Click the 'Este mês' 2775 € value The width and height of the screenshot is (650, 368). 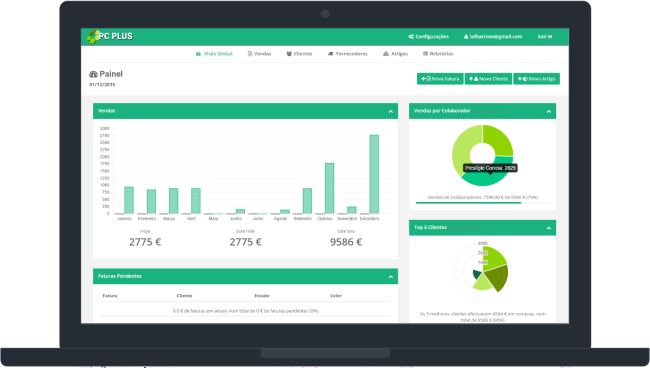pos(245,242)
